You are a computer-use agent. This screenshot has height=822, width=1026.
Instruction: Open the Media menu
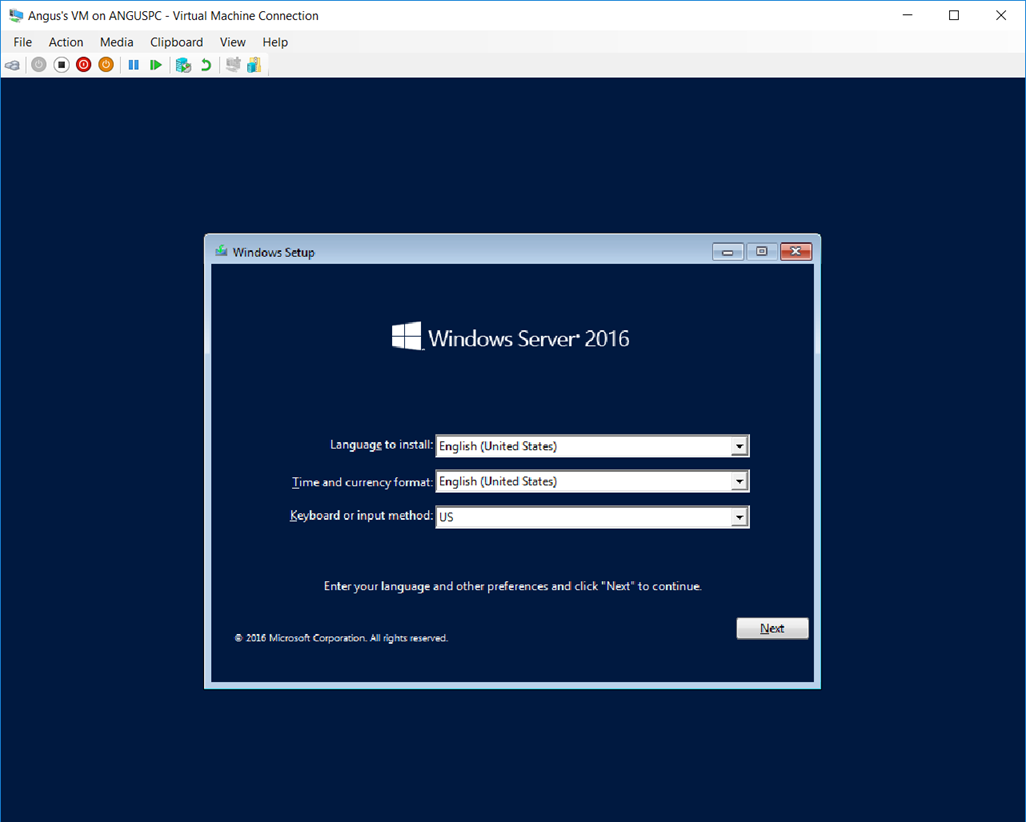coord(116,42)
